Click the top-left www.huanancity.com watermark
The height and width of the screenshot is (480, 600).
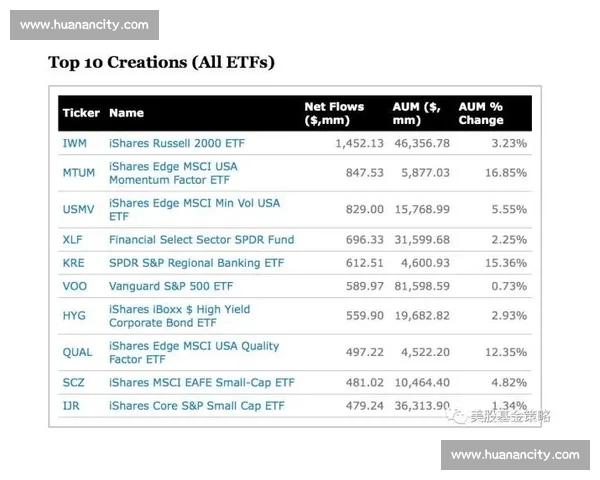pyautogui.click(x=84, y=25)
